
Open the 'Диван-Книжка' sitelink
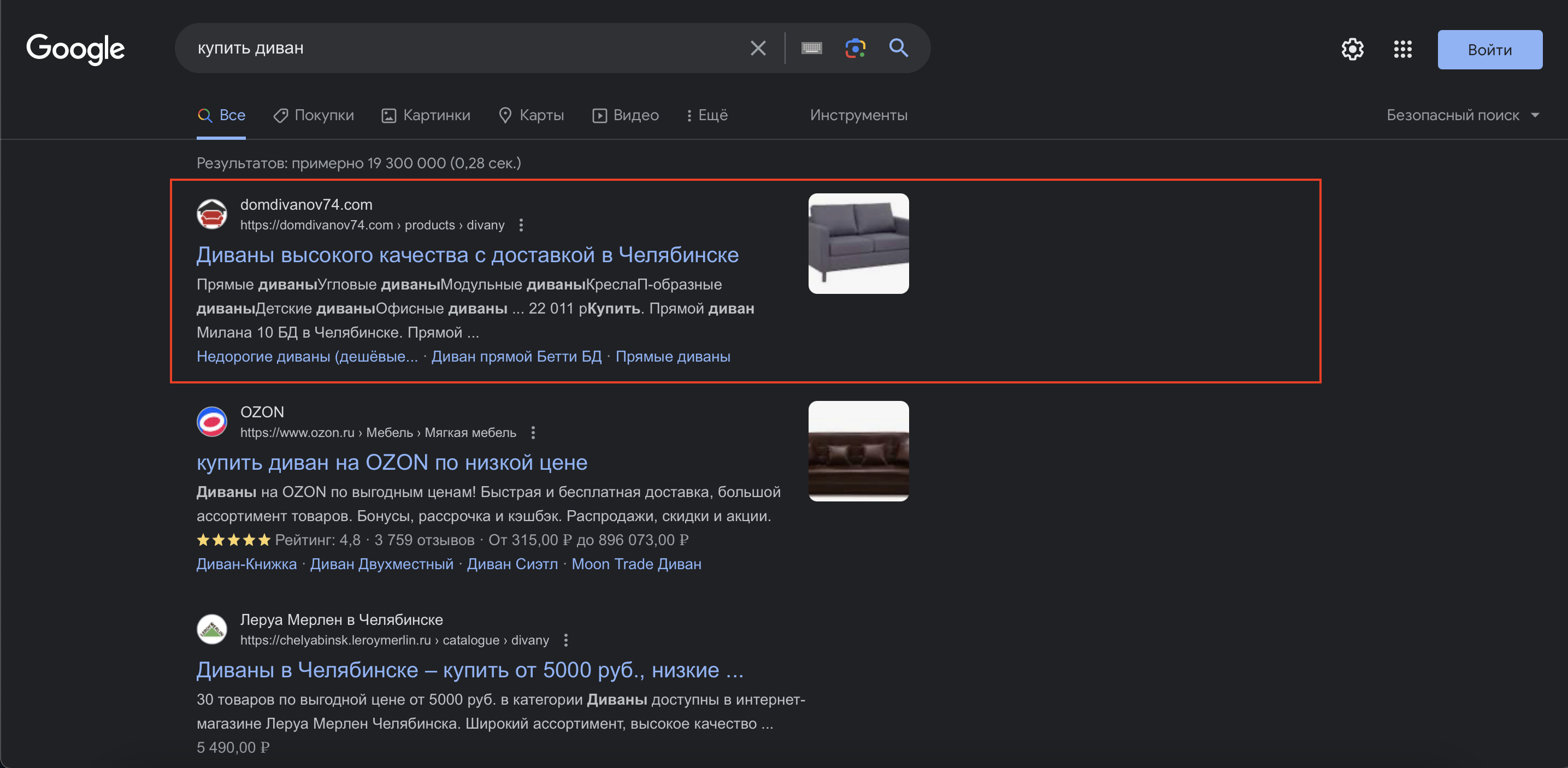pyautogui.click(x=246, y=564)
